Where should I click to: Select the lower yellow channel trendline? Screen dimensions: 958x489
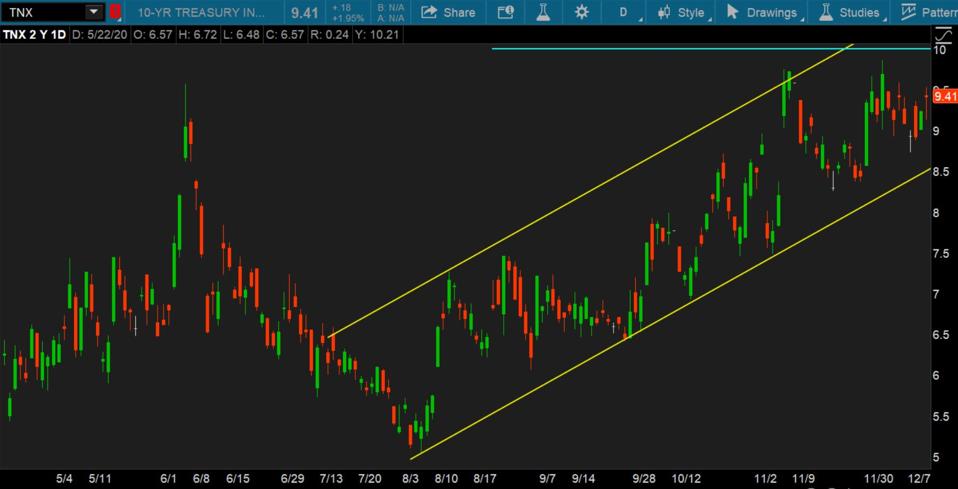pyautogui.click(x=670, y=314)
